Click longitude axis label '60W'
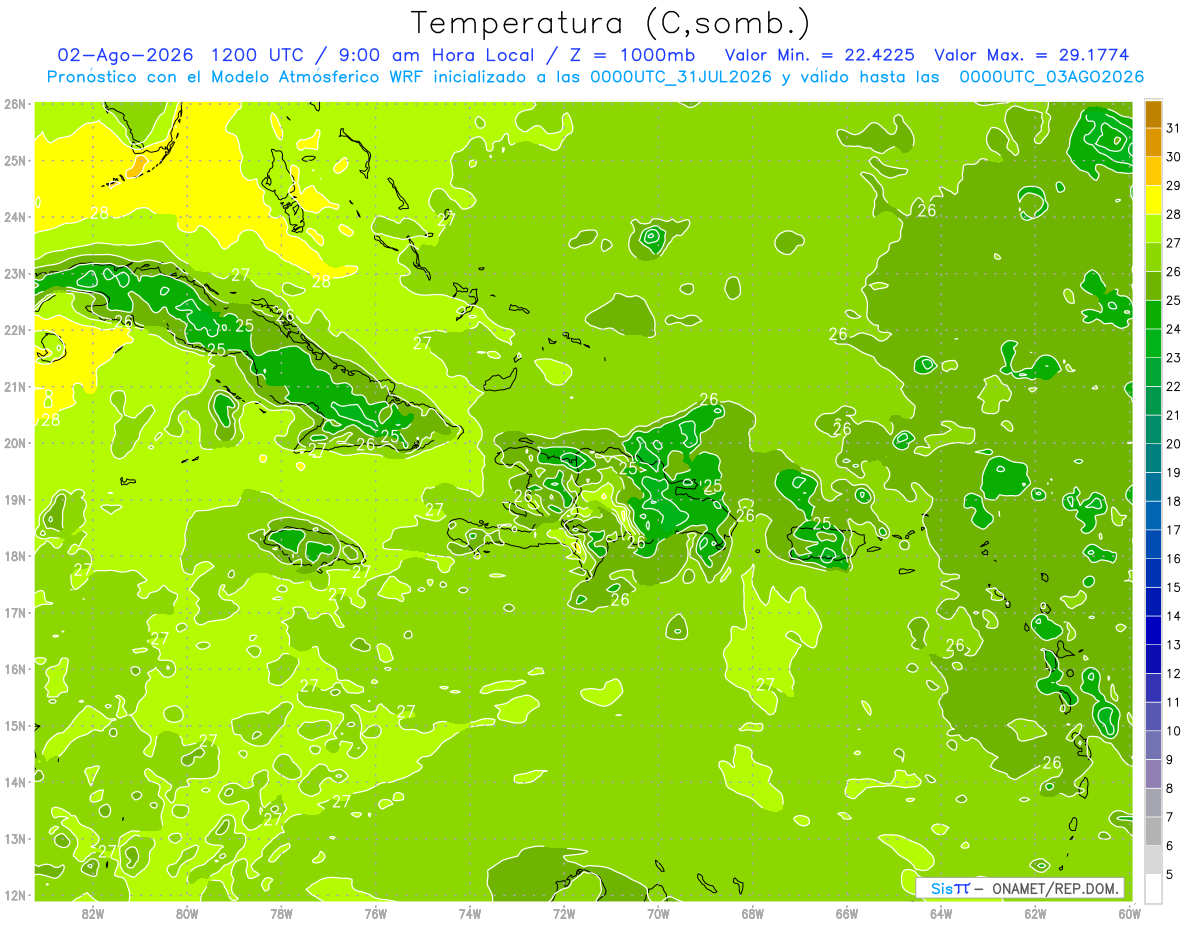Viewport: 1200px width, 927px height. tap(1129, 913)
